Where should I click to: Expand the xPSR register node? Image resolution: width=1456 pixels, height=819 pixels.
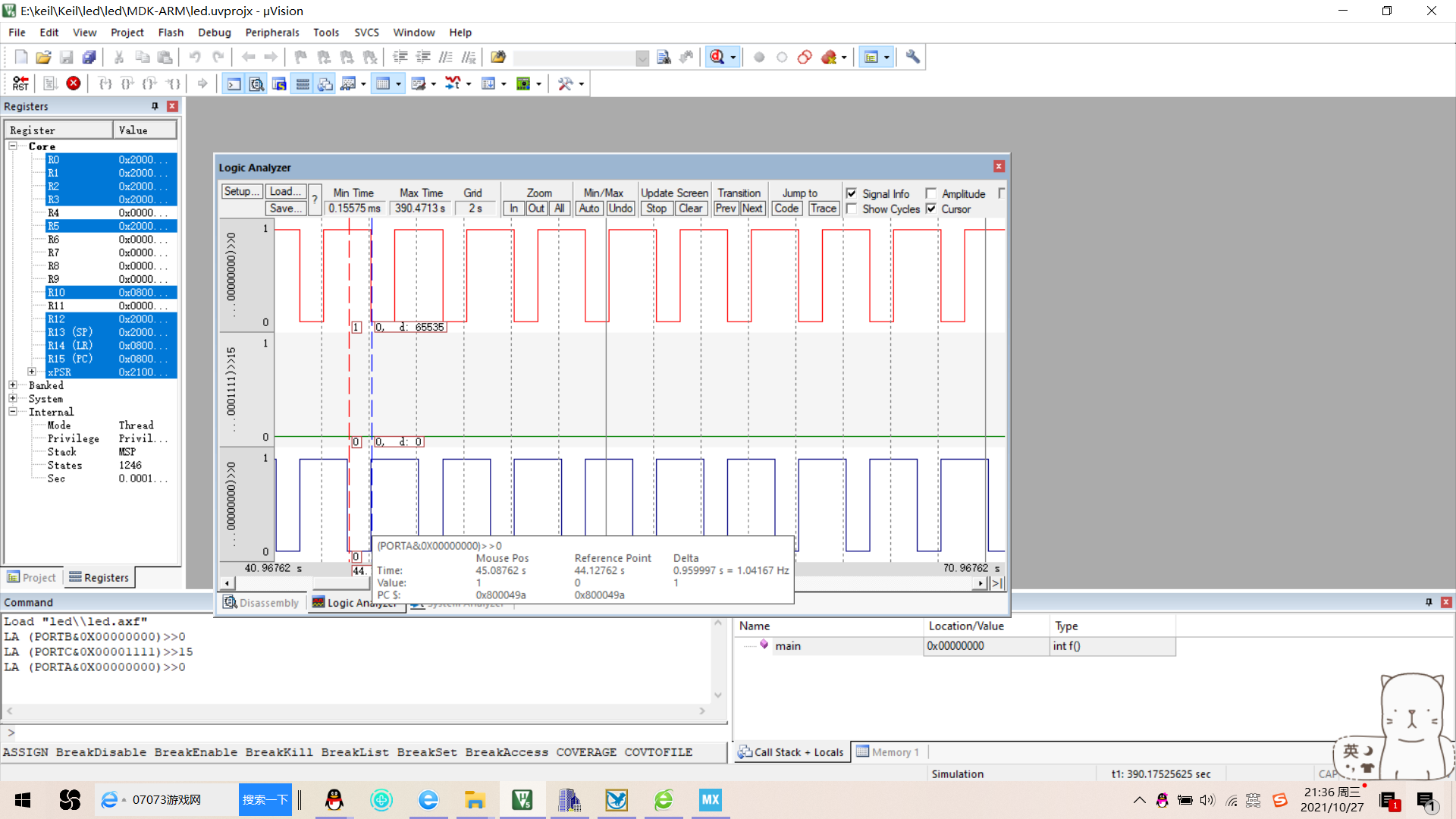point(32,372)
